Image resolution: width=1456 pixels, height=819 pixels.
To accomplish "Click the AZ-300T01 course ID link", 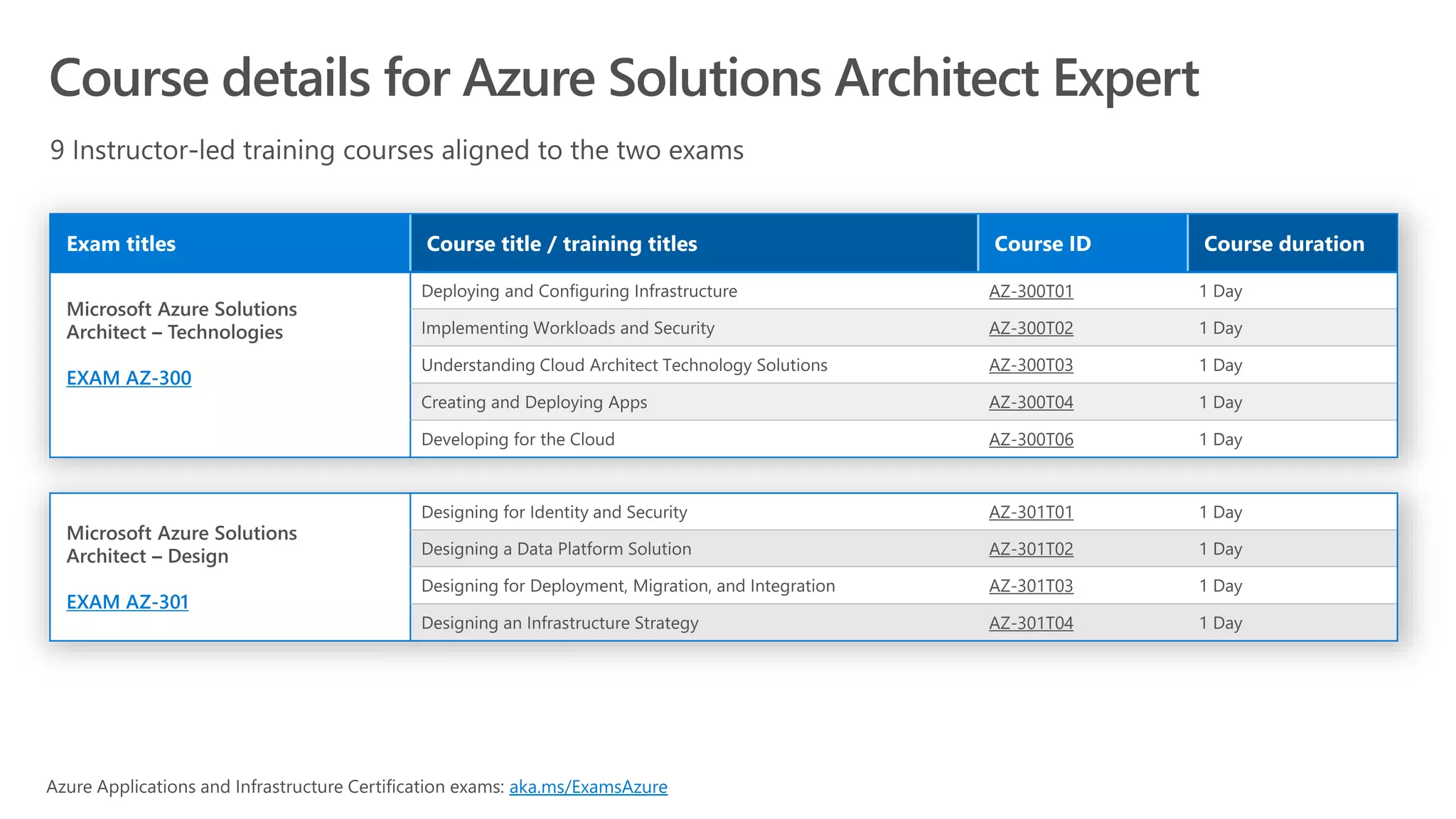I will click(1031, 291).
